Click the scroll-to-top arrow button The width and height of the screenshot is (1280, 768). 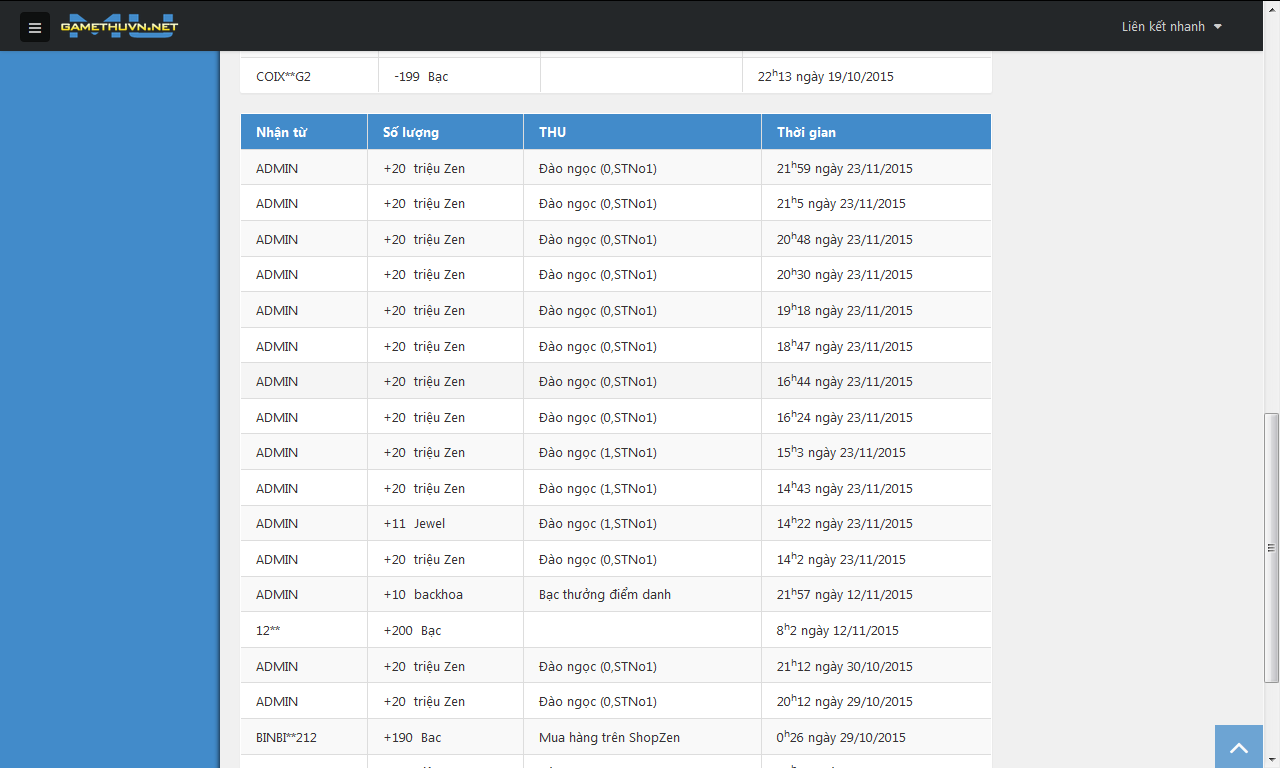(x=1239, y=747)
